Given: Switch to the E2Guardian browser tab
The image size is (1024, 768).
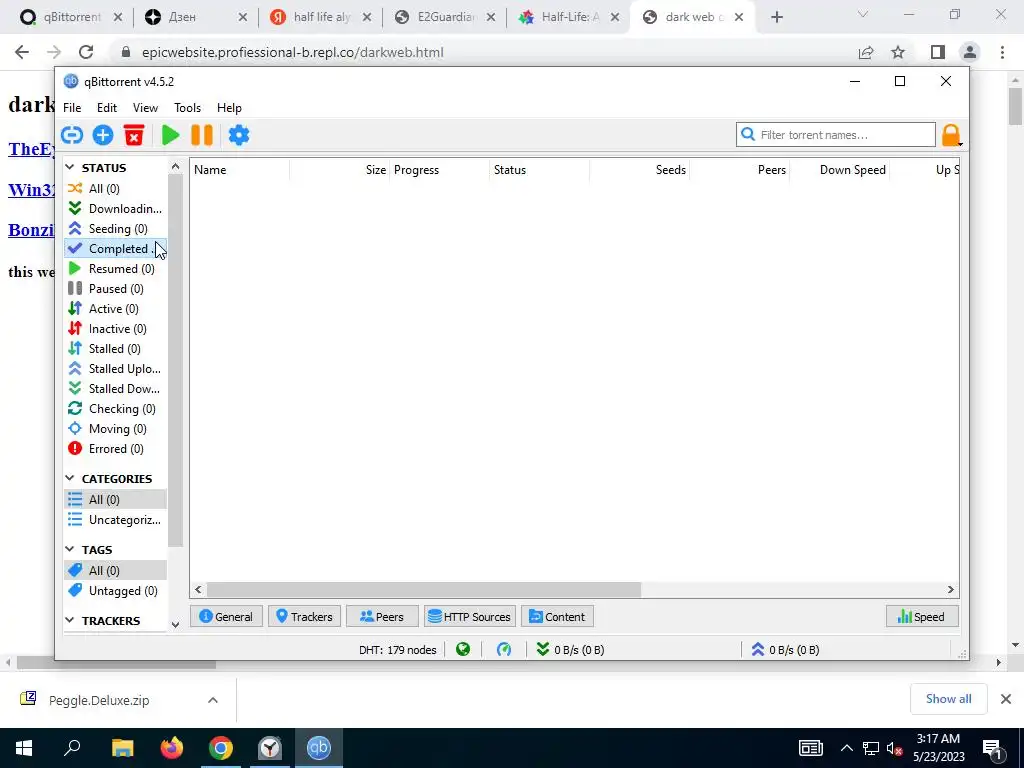Looking at the screenshot, I should (444, 17).
